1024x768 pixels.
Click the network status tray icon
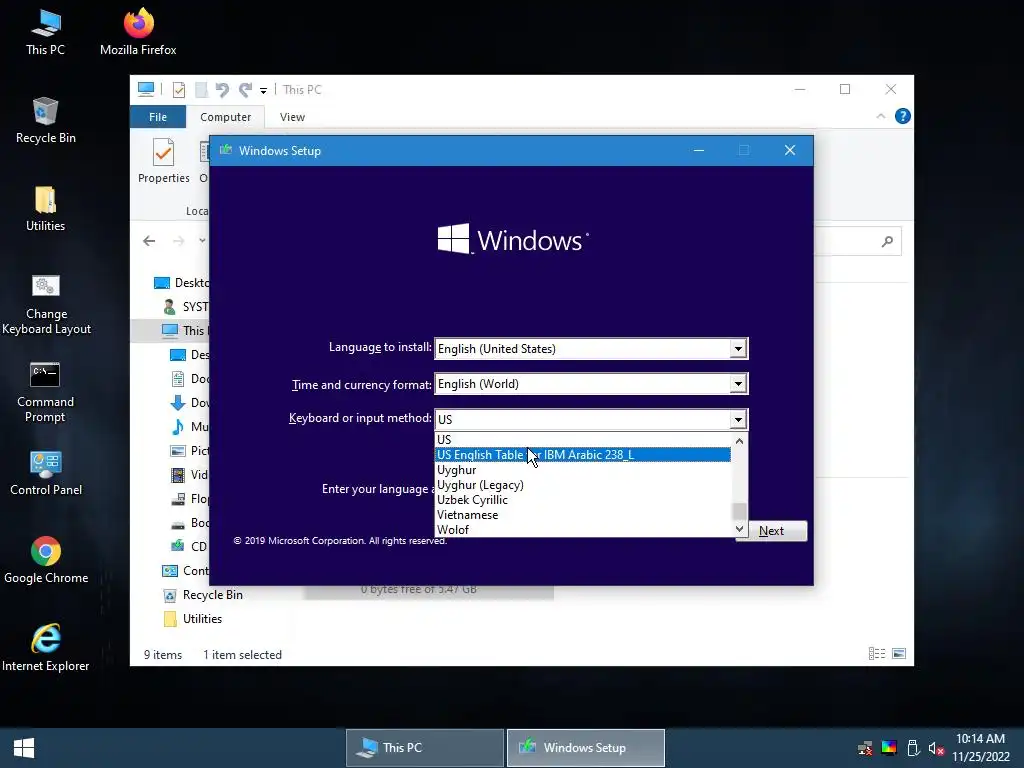(x=865, y=748)
